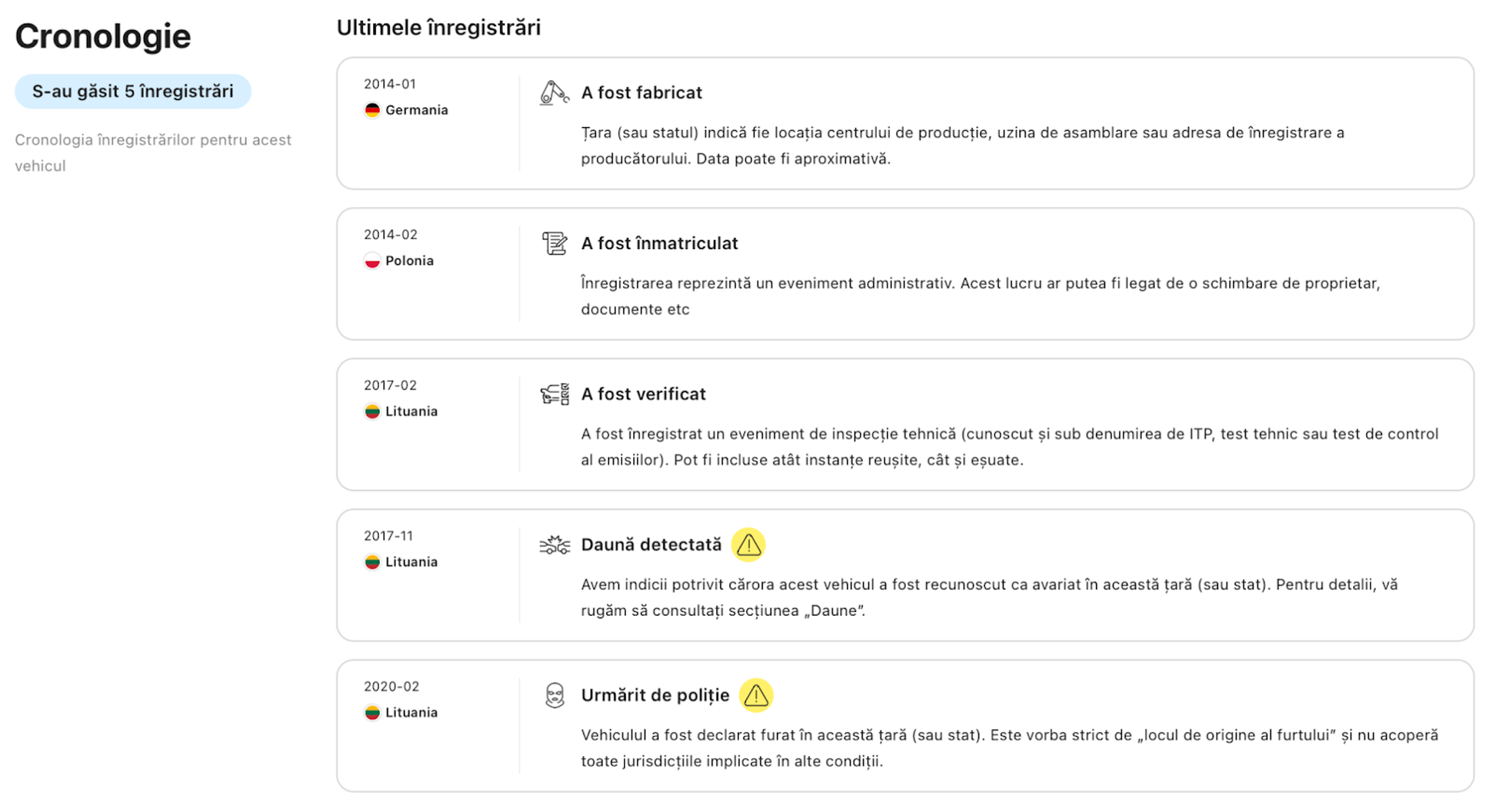Click the car crash damage icon
1492x812 pixels.
point(554,544)
